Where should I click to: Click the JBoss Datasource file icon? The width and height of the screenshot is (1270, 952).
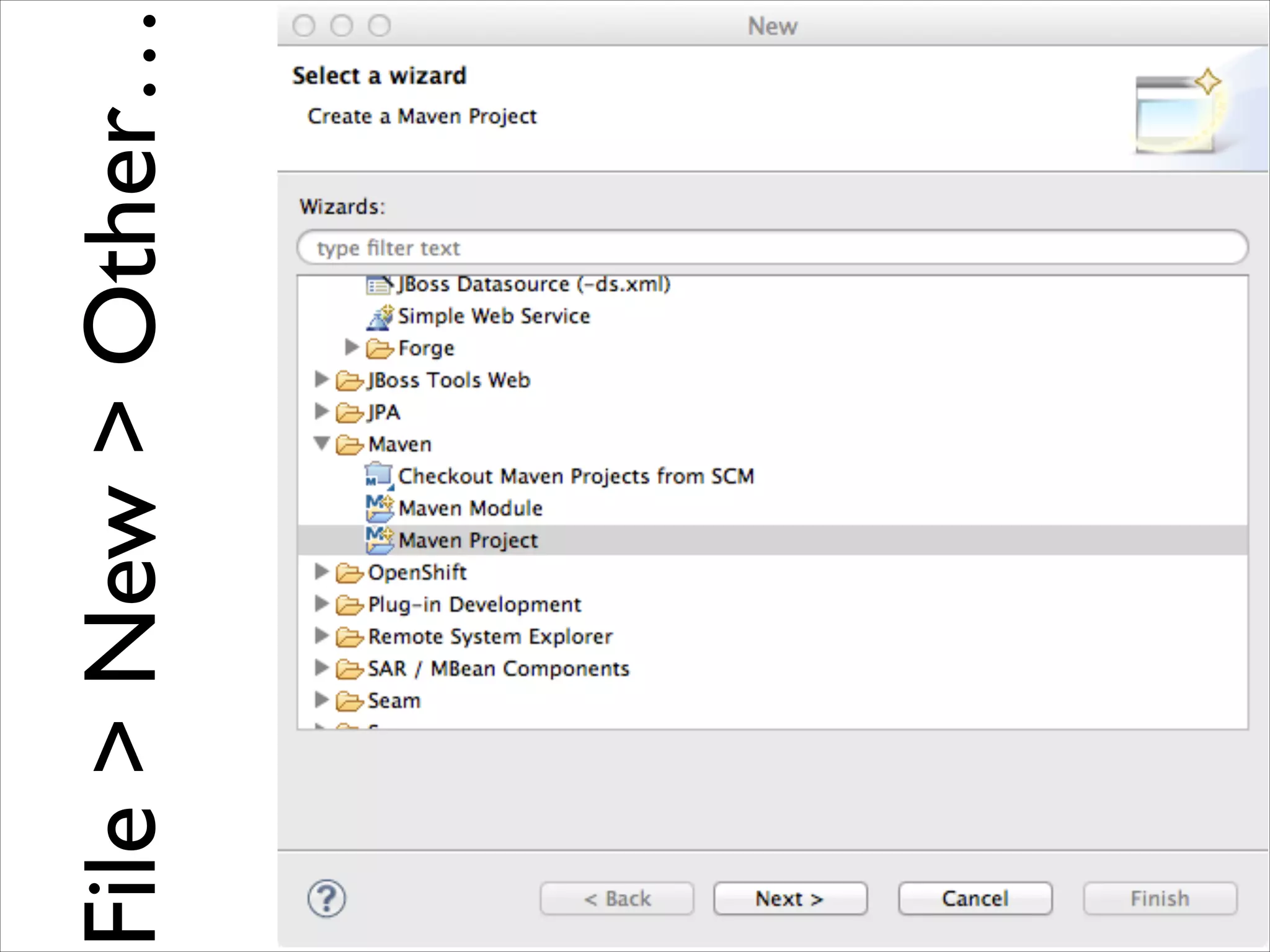pyautogui.click(x=379, y=284)
